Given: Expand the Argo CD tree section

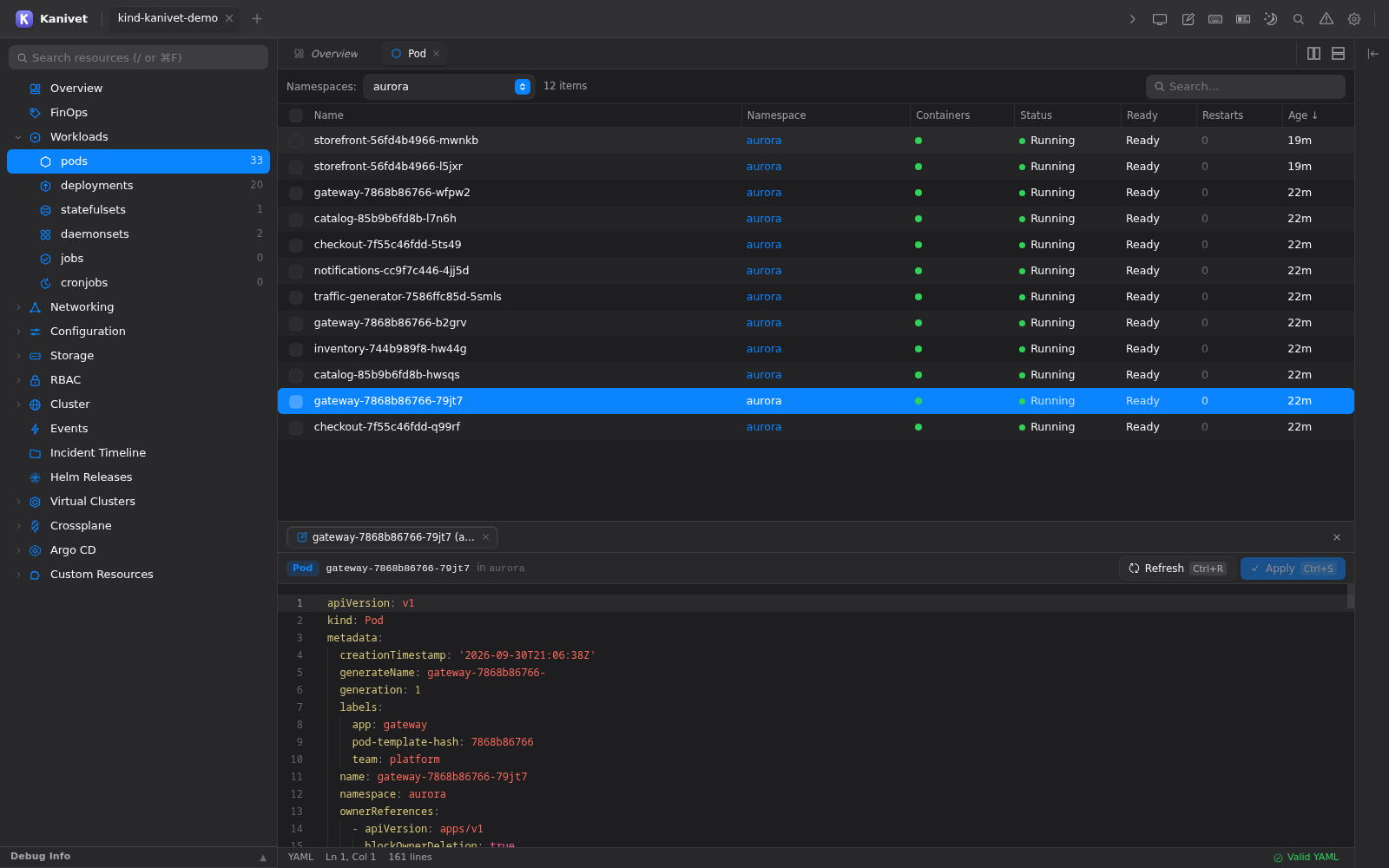Looking at the screenshot, I should [x=18, y=550].
